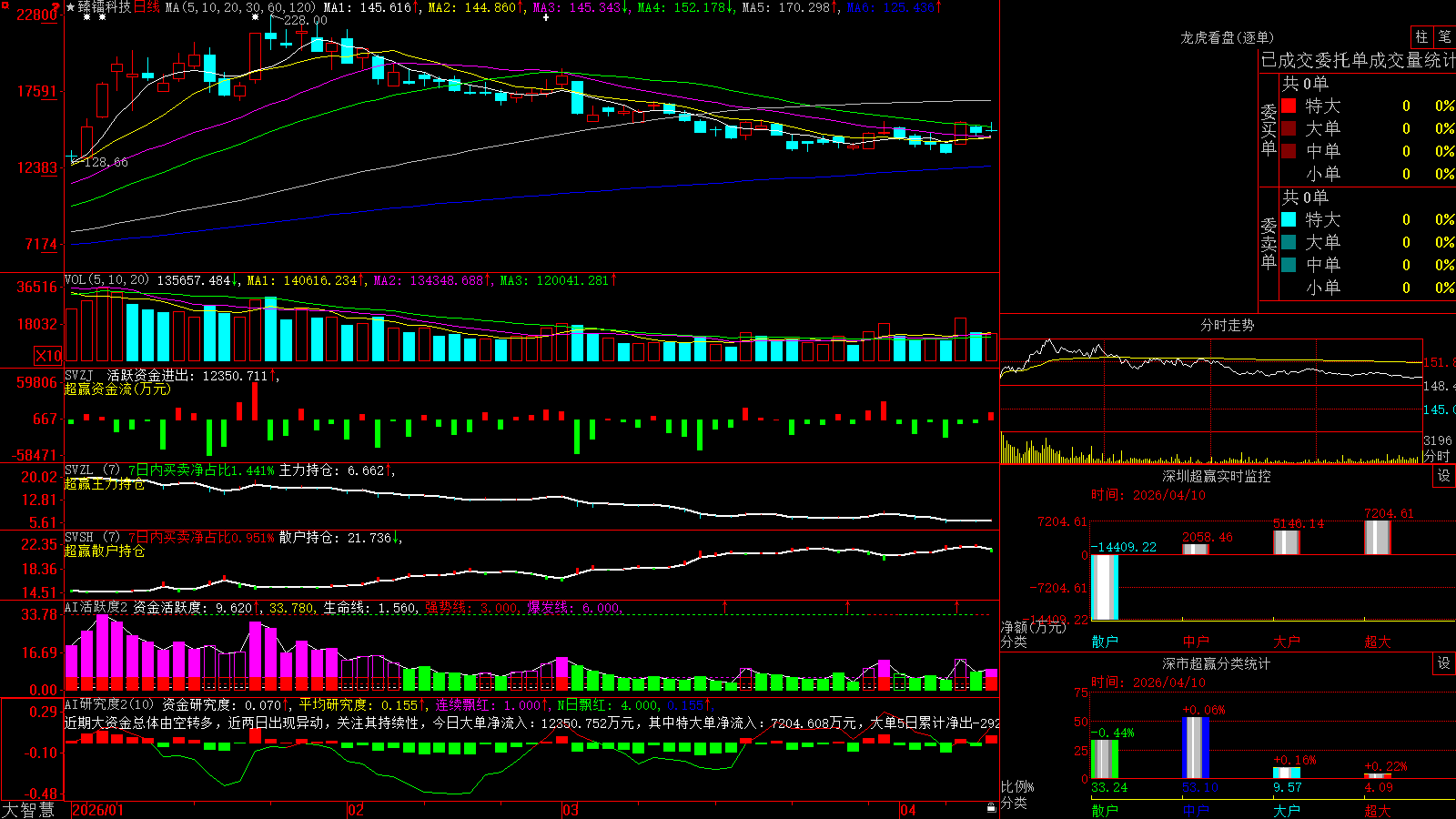Switch the 龙虎看盘 view to 柱 mode

1421,37
